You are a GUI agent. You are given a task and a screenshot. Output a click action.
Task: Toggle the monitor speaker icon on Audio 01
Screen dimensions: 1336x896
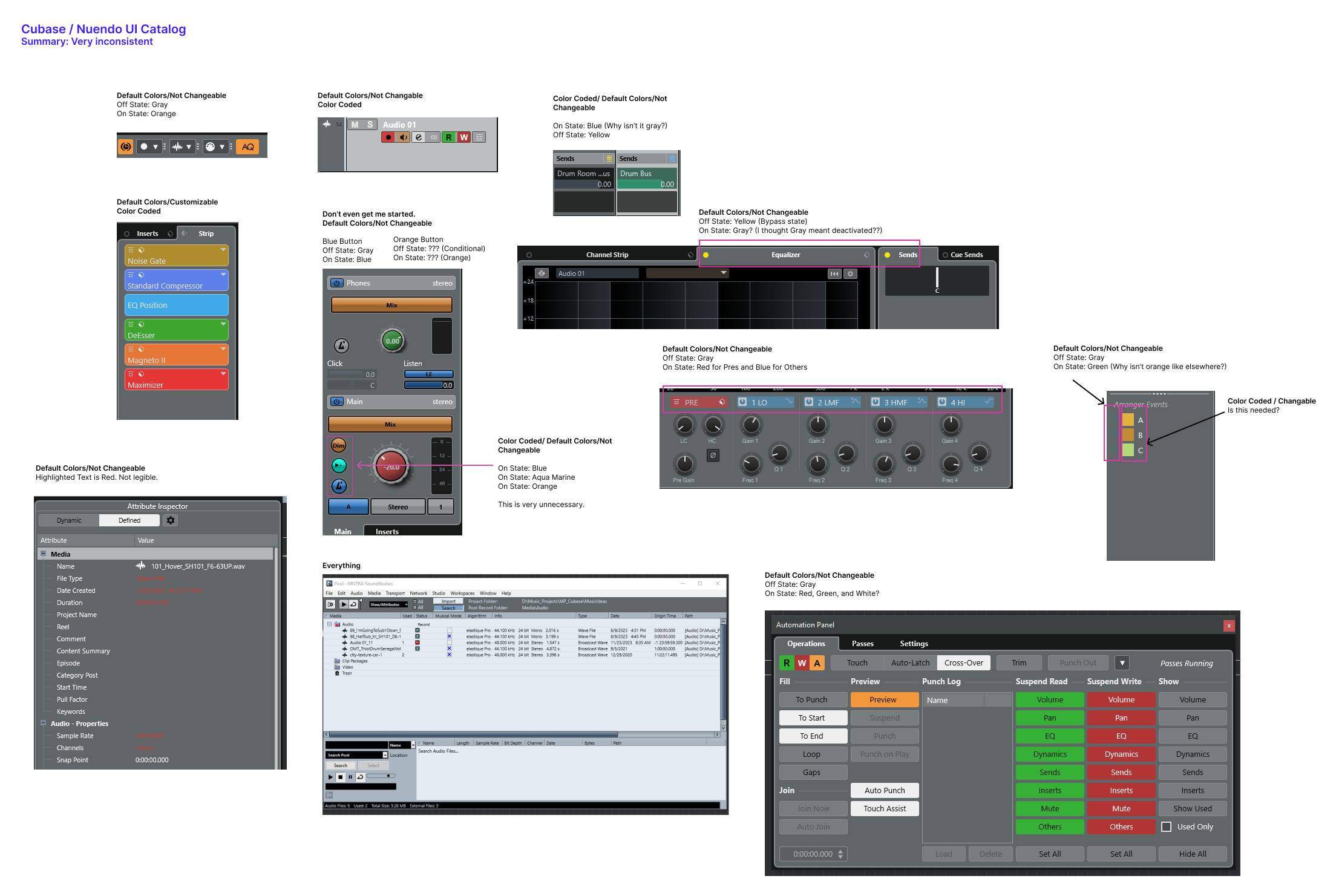click(x=403, y=137)
